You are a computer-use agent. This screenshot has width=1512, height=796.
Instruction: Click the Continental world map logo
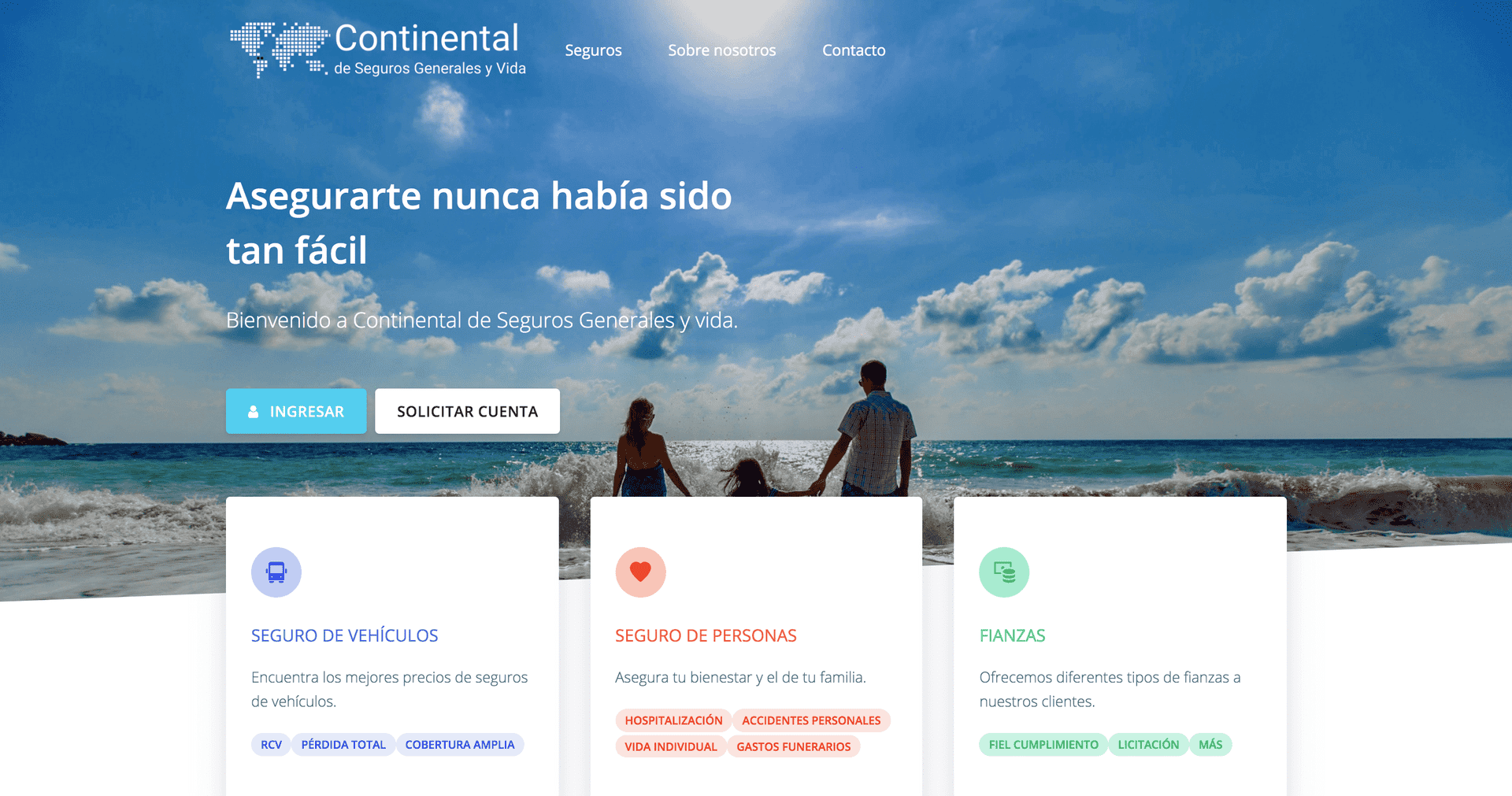click(279, 50)
